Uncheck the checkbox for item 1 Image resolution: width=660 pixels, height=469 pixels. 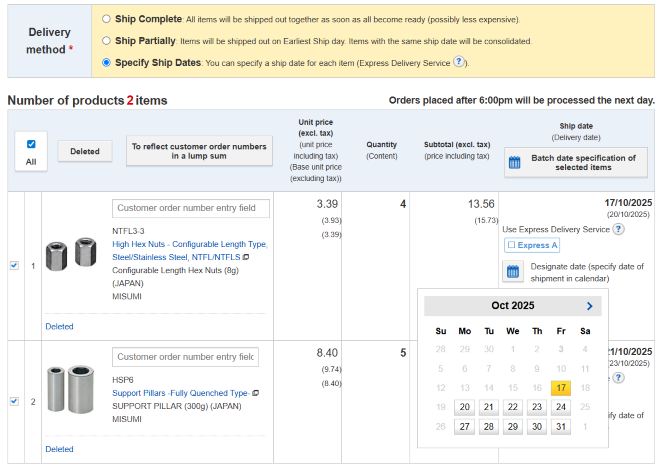14,266
